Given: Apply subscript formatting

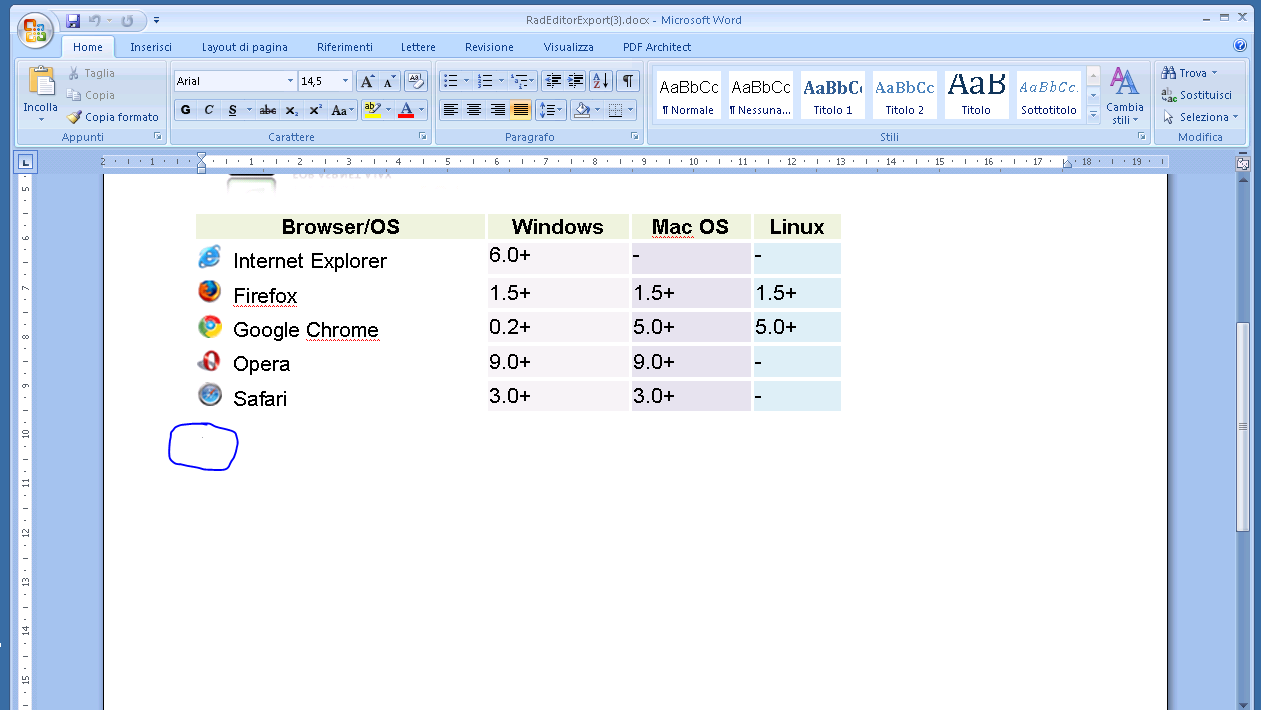Looking at the screenshot, I should (291, 110).
